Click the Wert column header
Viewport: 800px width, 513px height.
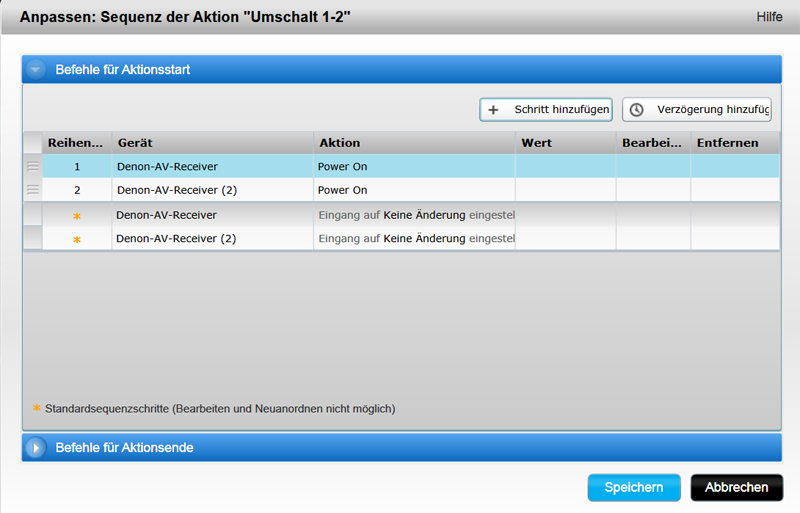point(565,143)
